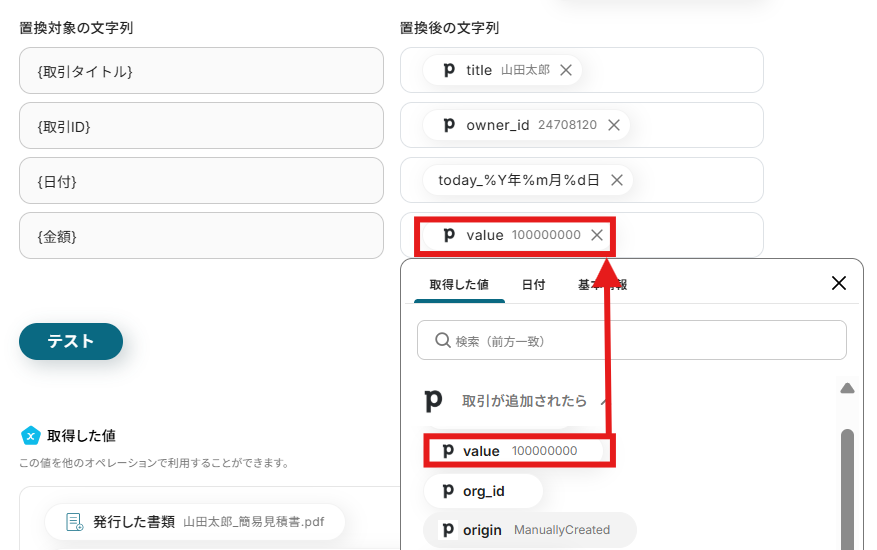Click the Pipedrive icon on owner_id chip
Image resolution: width=877 pixels, height=550 pixels.
[449, 125]
